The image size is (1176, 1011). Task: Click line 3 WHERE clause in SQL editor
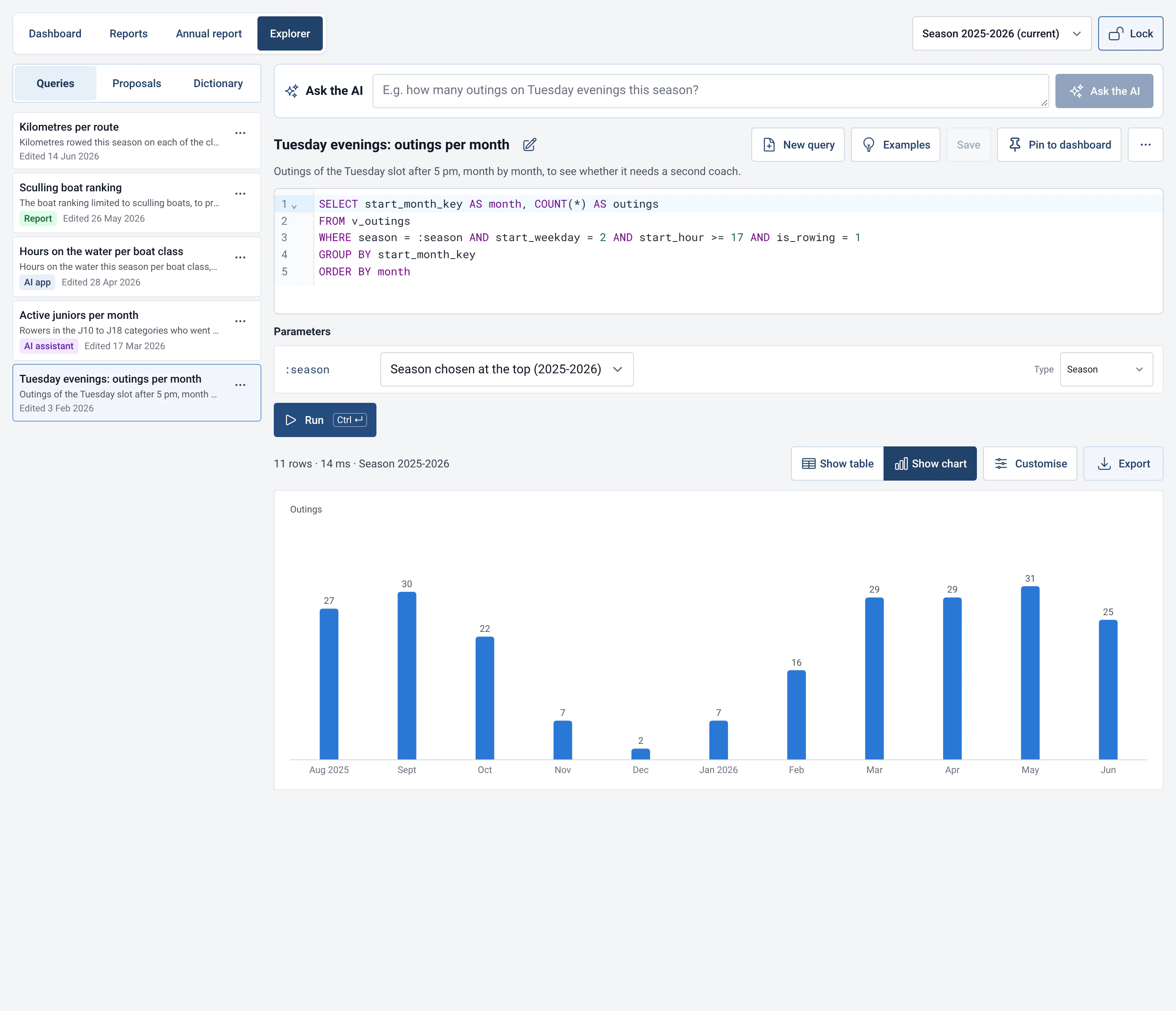pyautogui.click(x=589, y=238)
